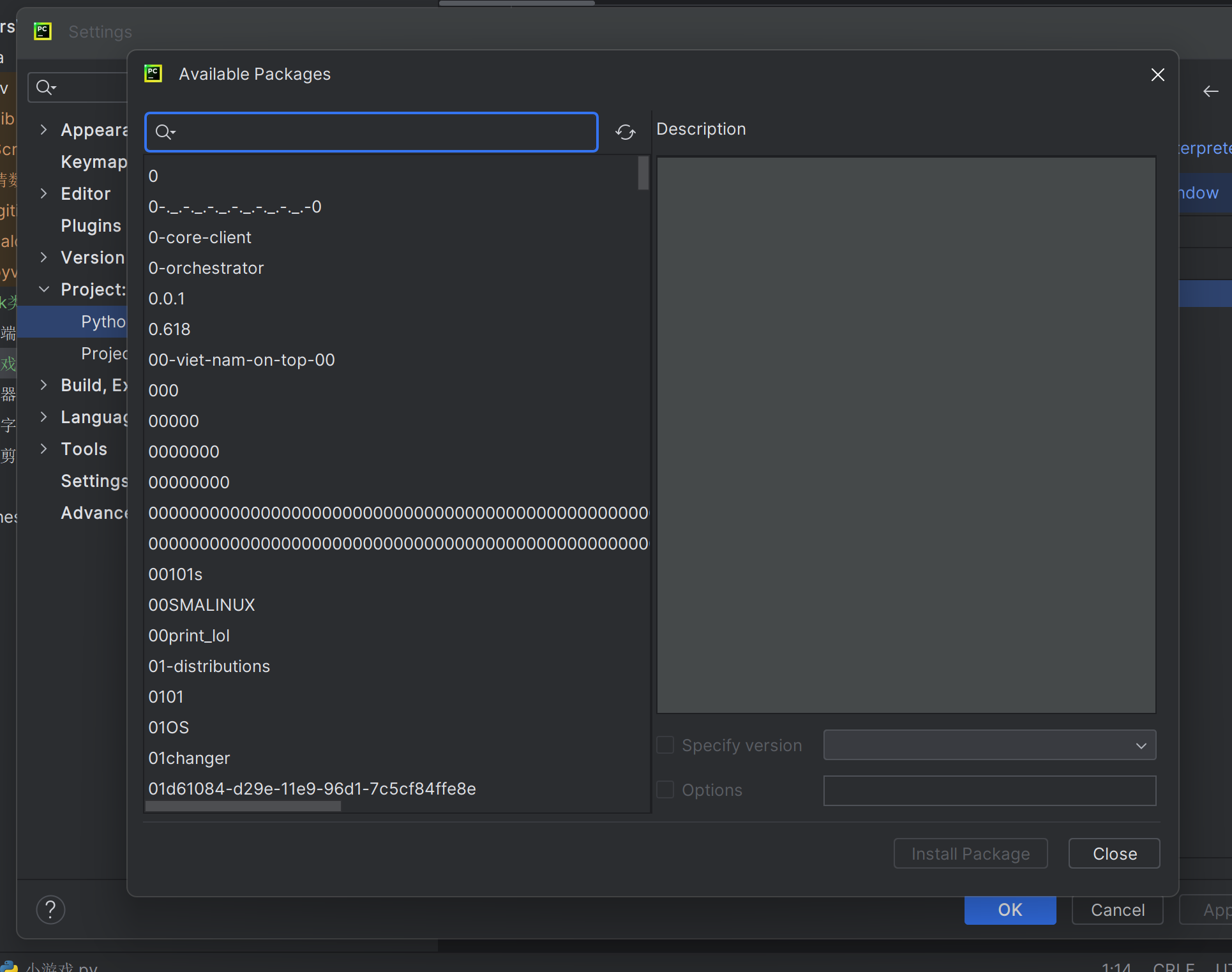Select package "01d61084-d29e-11e9-96d1-7c5cf84ffe8e"
This screenshot has height=972, width=1232.
[397, 789]
